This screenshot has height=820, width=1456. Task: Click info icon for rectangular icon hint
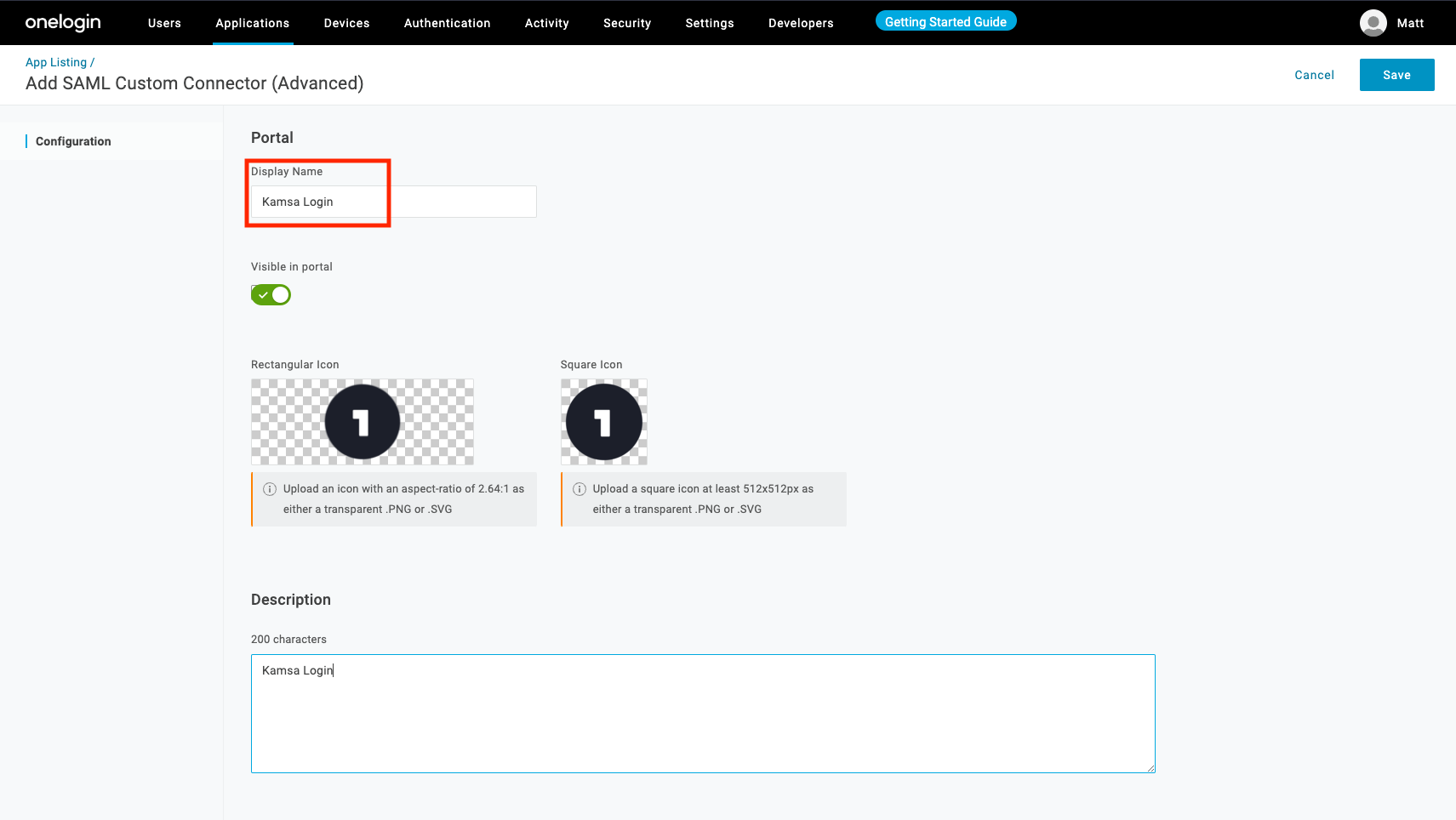pyautogui.click(x=270, y=489)
